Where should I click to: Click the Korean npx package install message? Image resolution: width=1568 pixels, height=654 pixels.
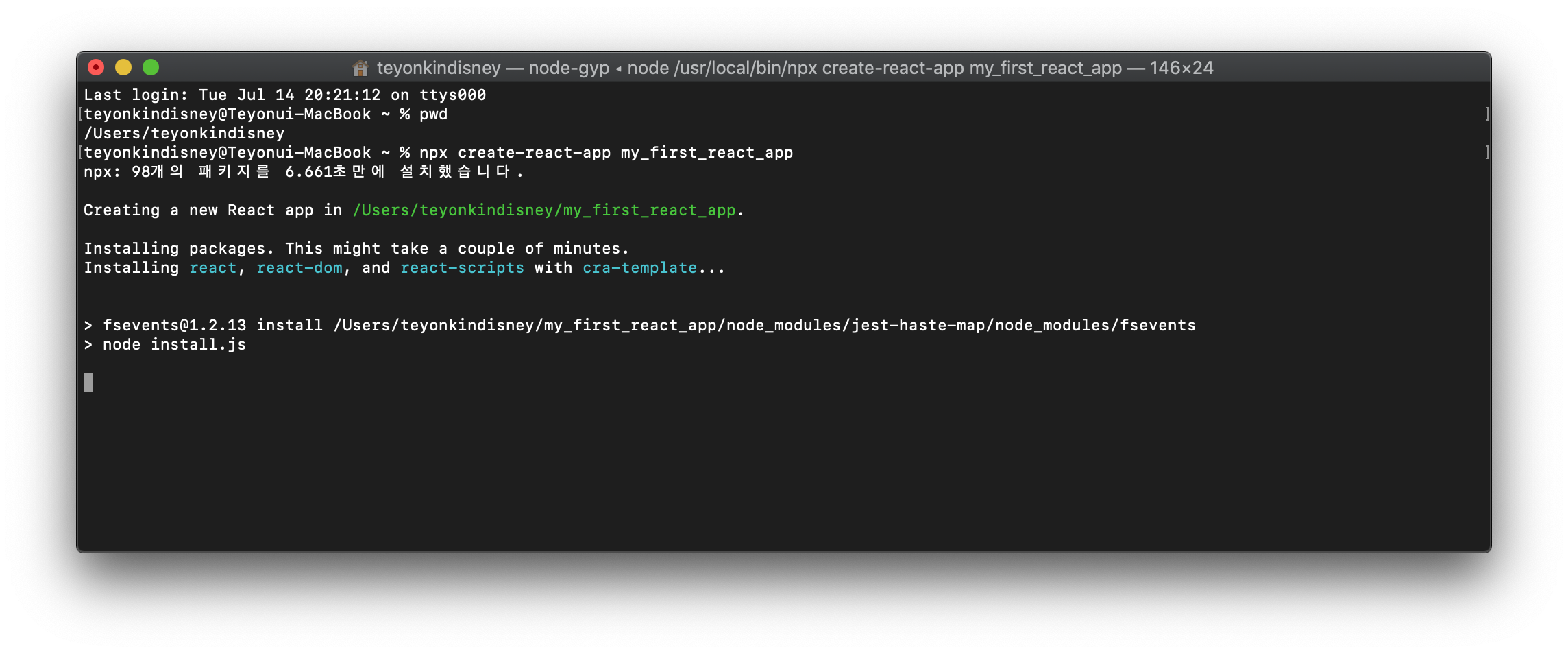point(304,172)
